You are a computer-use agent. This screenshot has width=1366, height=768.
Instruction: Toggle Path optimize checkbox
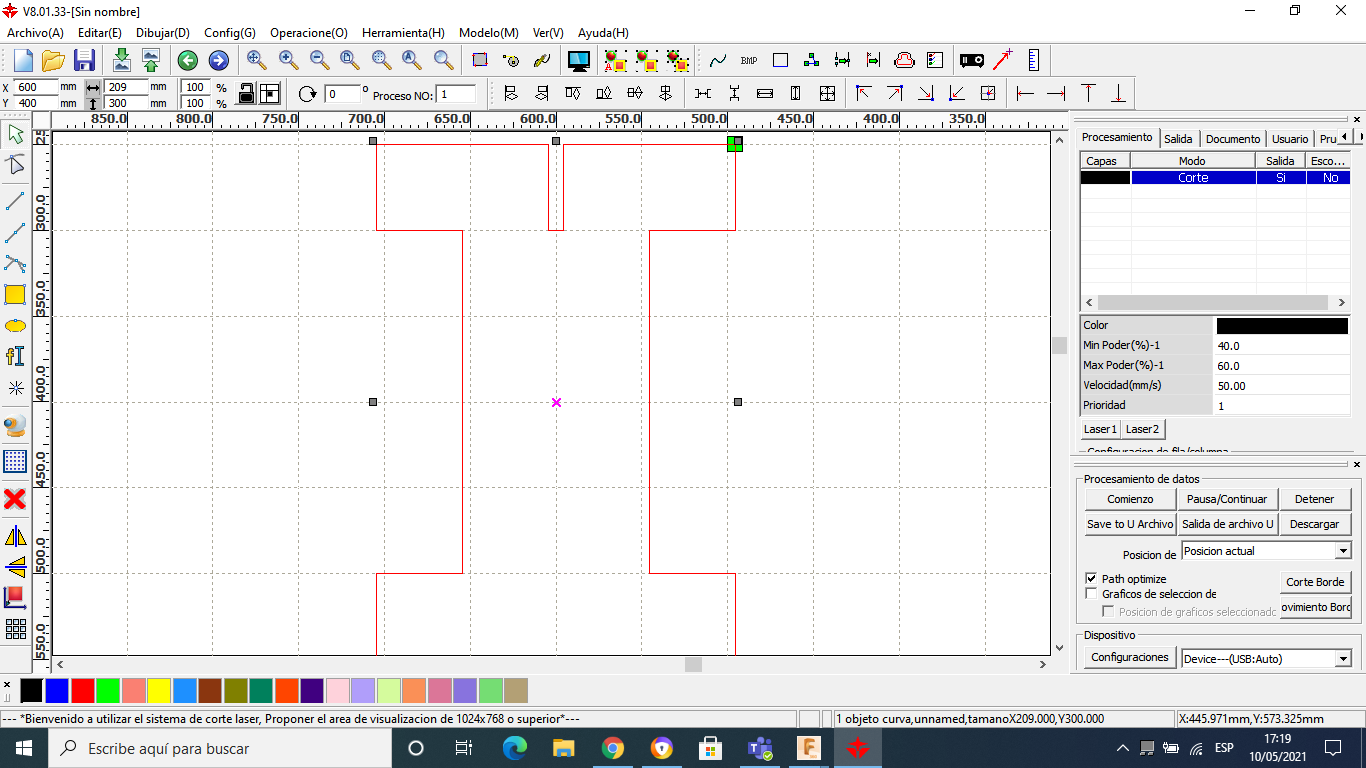coord(1092,579)
